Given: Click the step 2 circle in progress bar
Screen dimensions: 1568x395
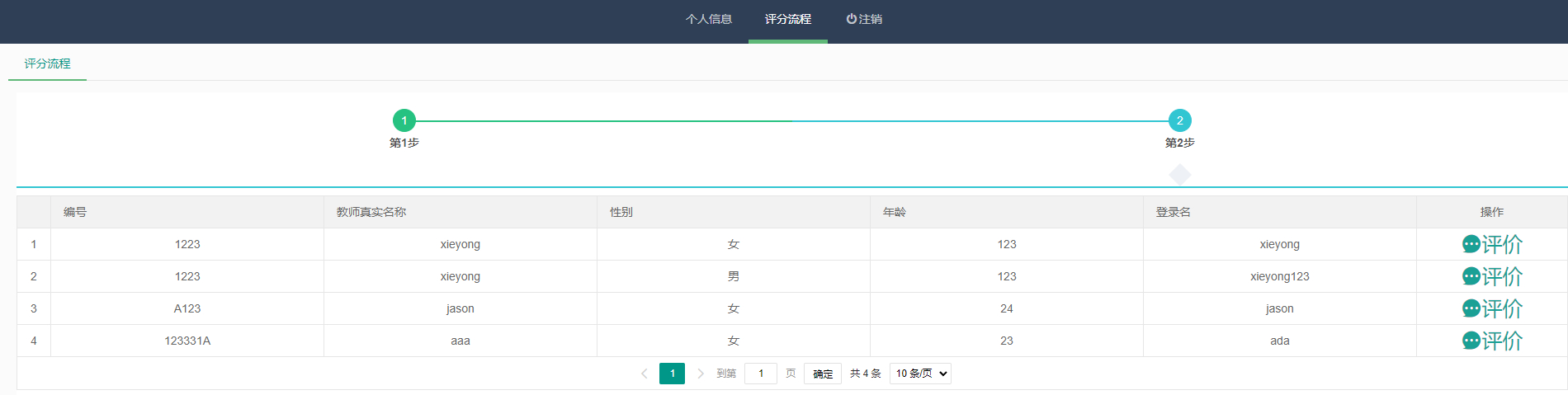Looking at the screenshot, I should click(1179, 120).
